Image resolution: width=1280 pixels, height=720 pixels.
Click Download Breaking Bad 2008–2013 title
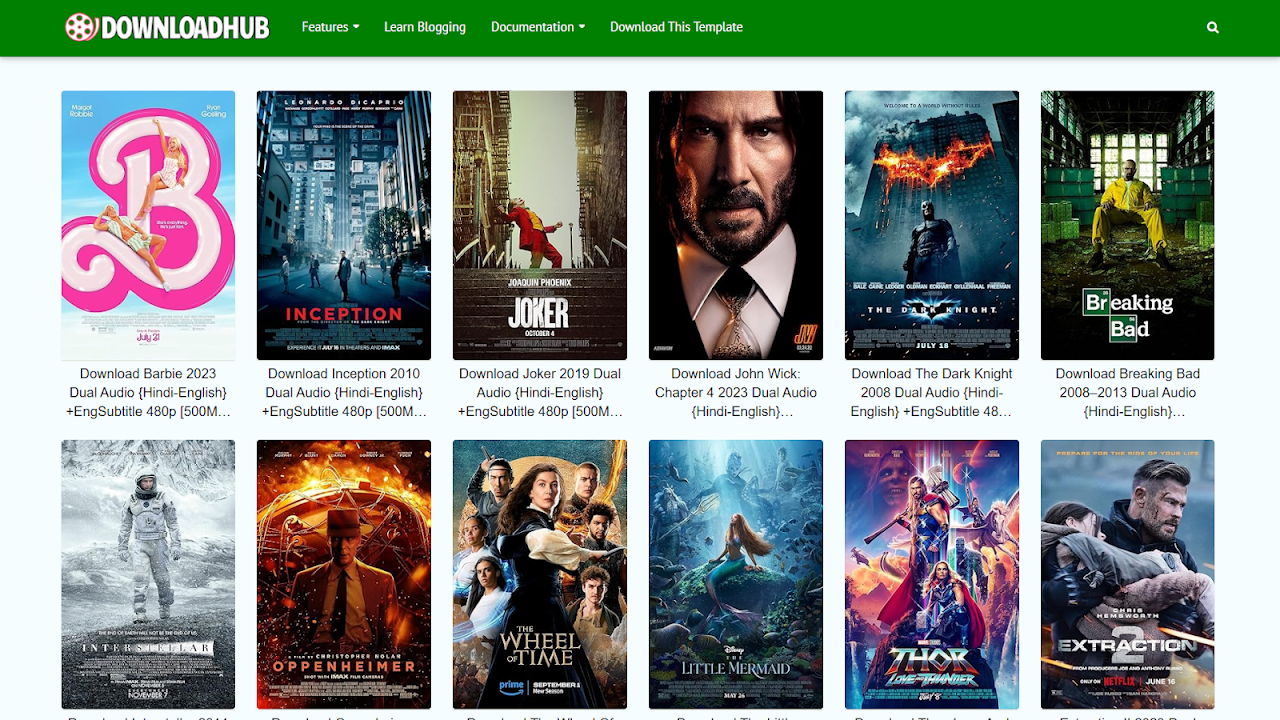1128,393
